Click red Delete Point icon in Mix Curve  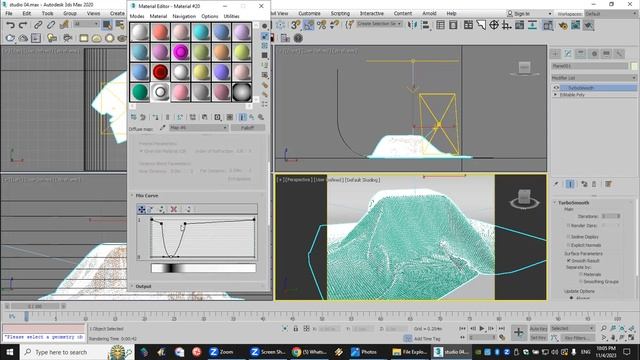(x=173, y=209)
